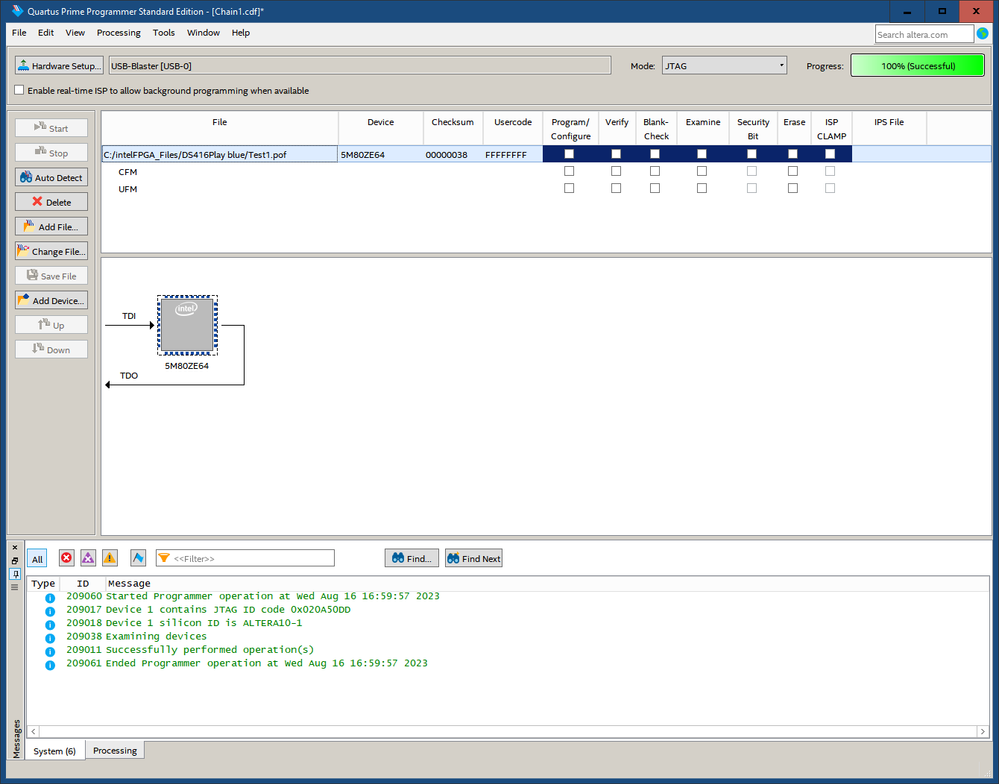Filter critical warning messages purple icon
The image size is (999, 784).
88,558
